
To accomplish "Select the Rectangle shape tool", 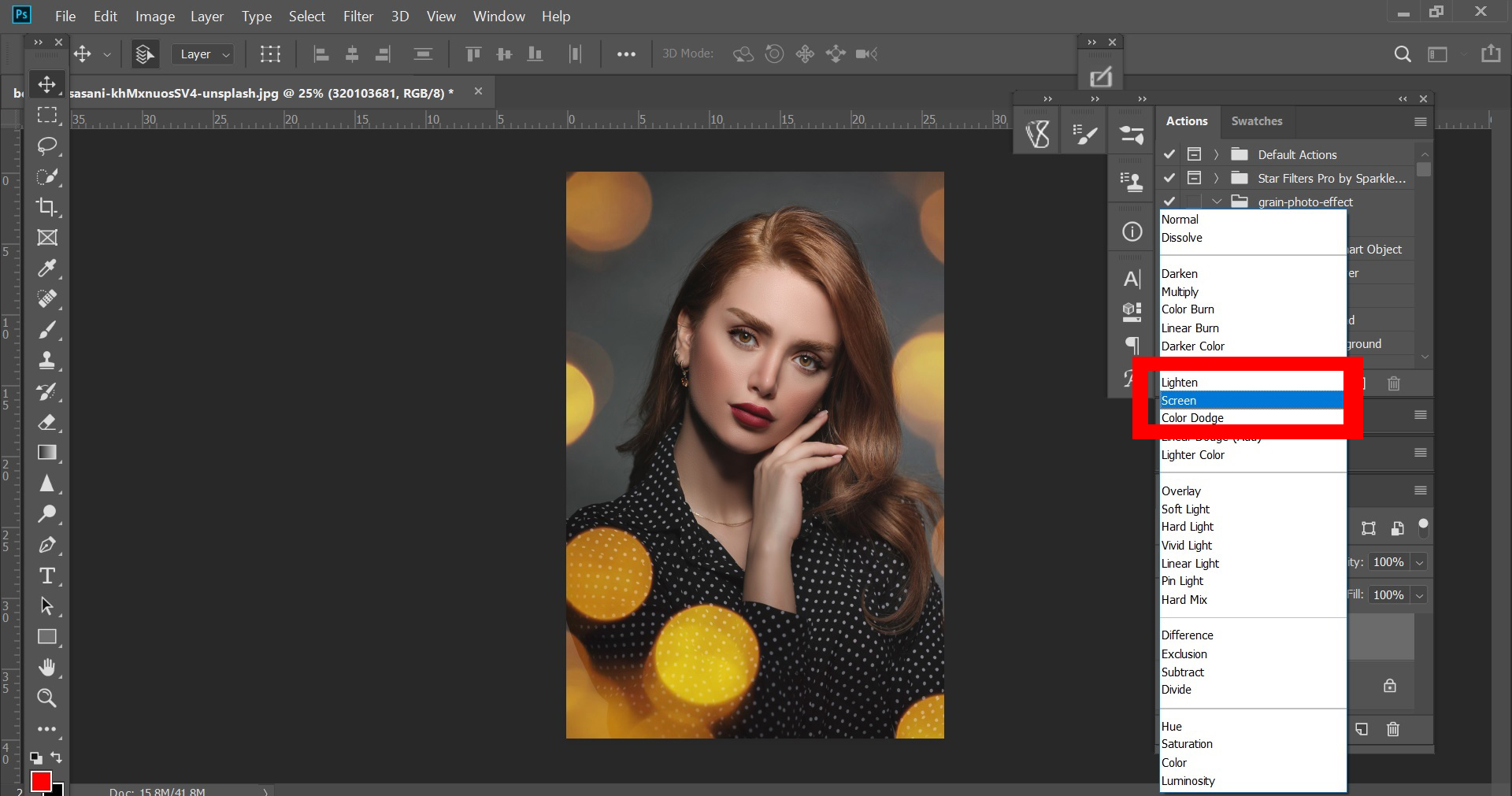I will click(x=47, y=637).
